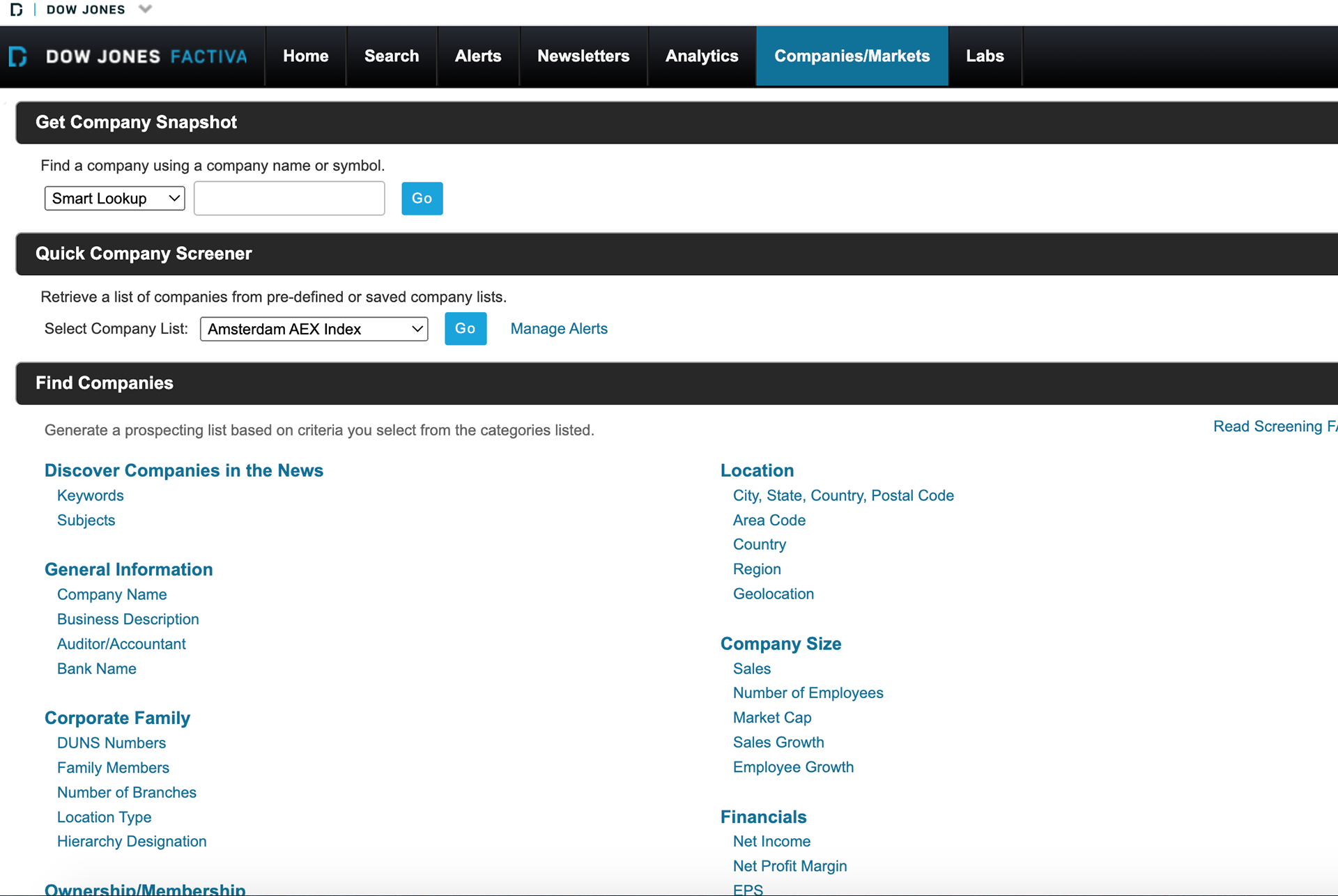Click the company name or symbol input field
The image size is (1338, 896).
tap(289, 199)
